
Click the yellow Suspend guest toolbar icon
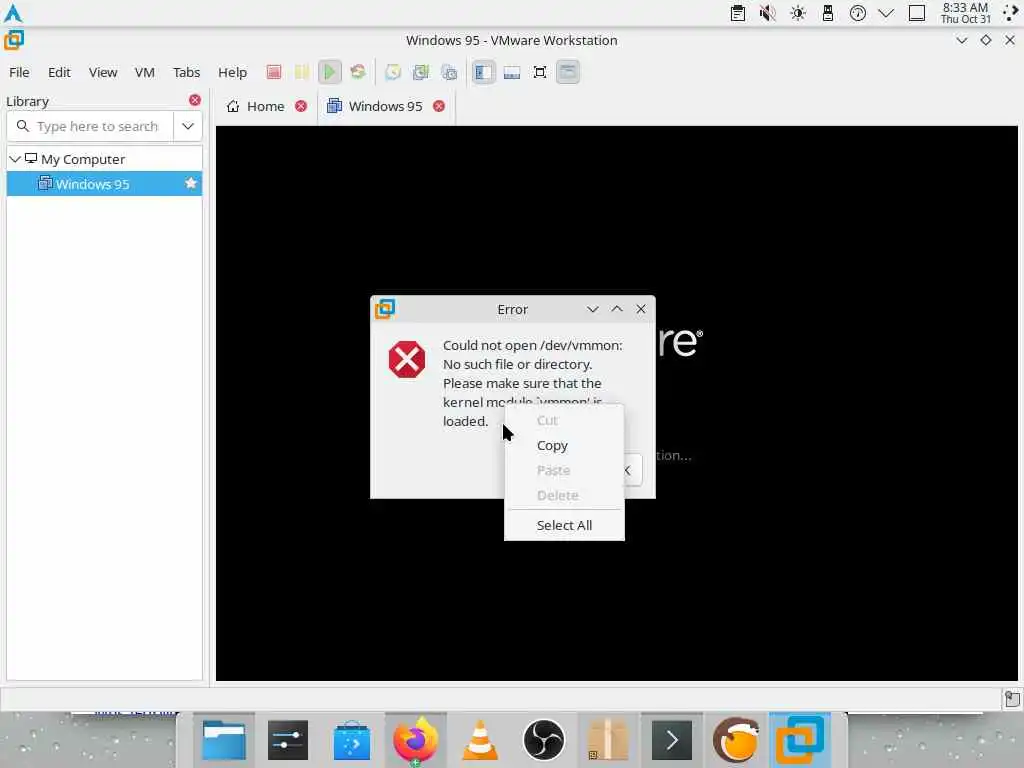302,72
